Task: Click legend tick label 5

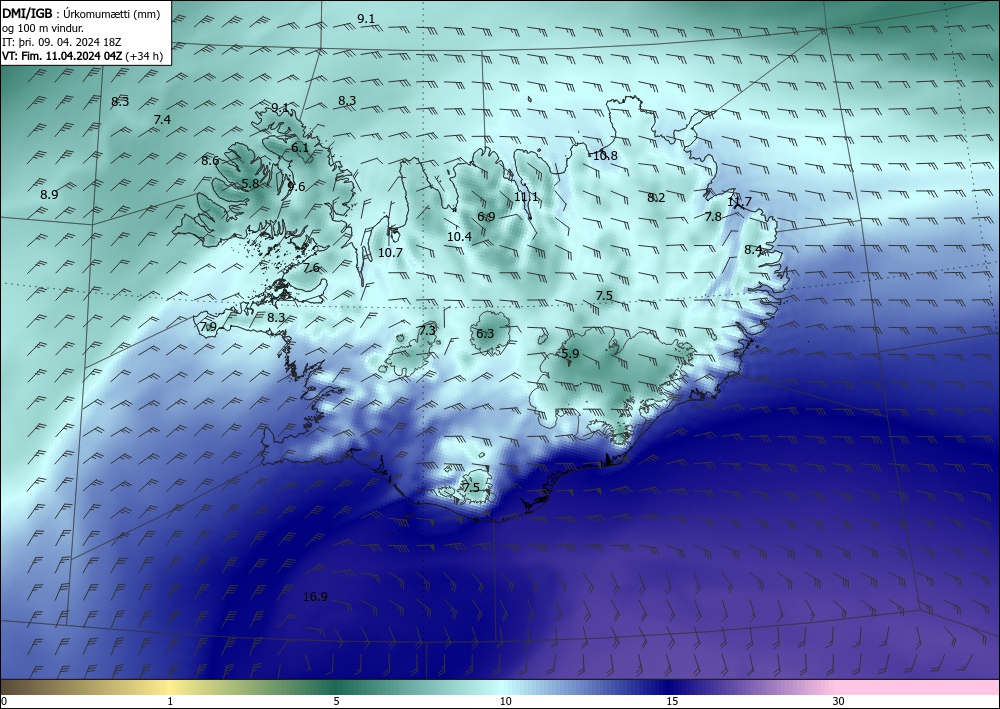Action: tap(336, 701)
